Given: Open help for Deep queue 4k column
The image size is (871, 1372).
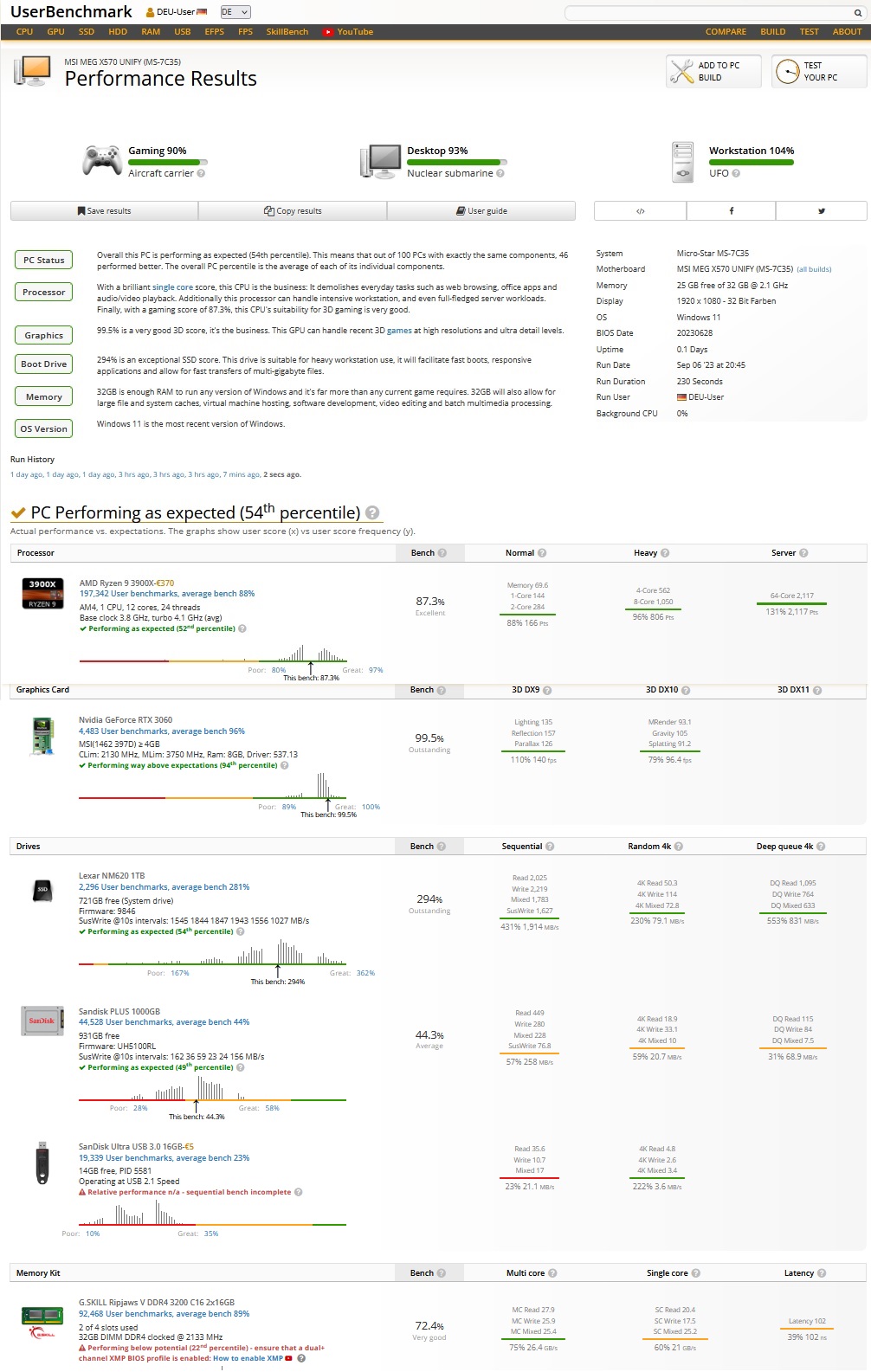Looking at the screenshot, I should pyautogui.click(x=821, y=847).
